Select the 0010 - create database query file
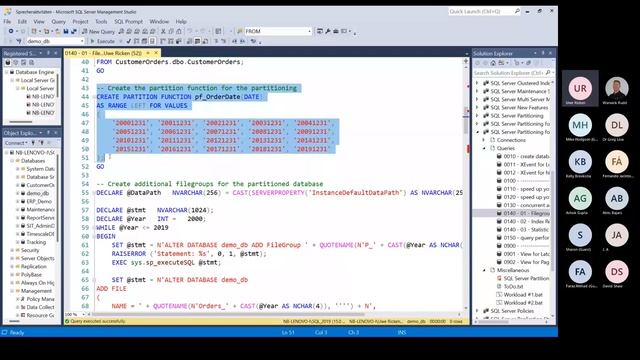This screenshot has width=640, height=360. click(x=523, y=156)
